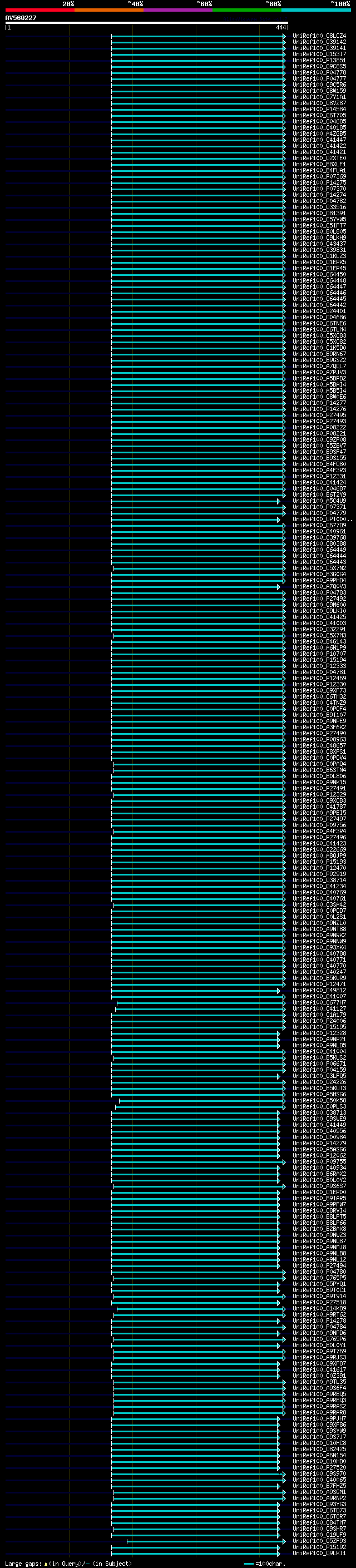Screen dimensions: 356x1568
Task: Click the red ~20% identity scale segment
Action: tap(39, 10)
